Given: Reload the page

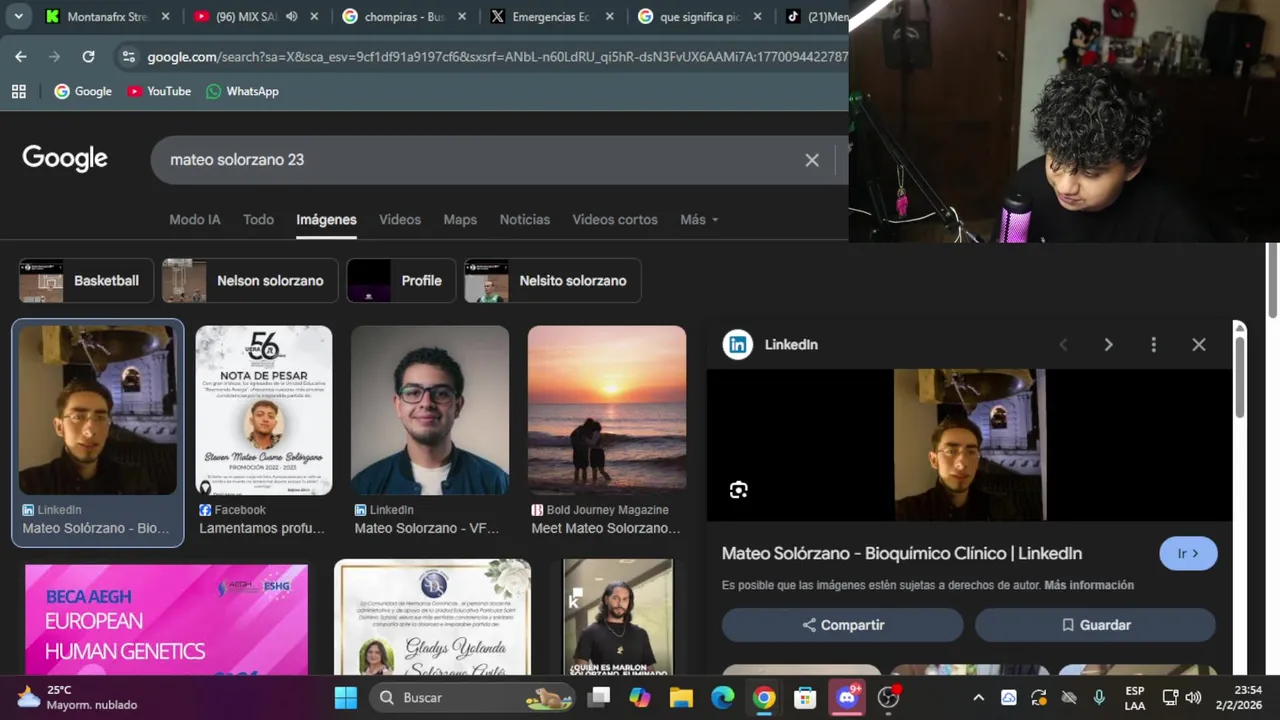Looking at the screenshot, I should 88,57.
